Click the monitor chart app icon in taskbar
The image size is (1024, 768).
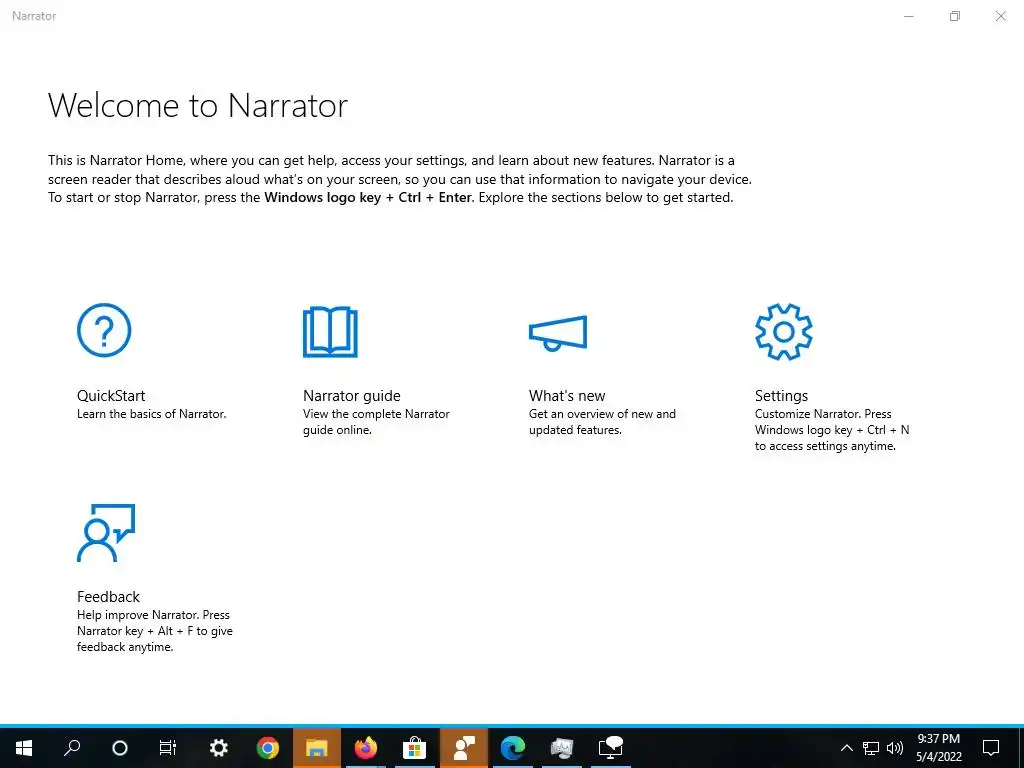click(x=562, y=748)
